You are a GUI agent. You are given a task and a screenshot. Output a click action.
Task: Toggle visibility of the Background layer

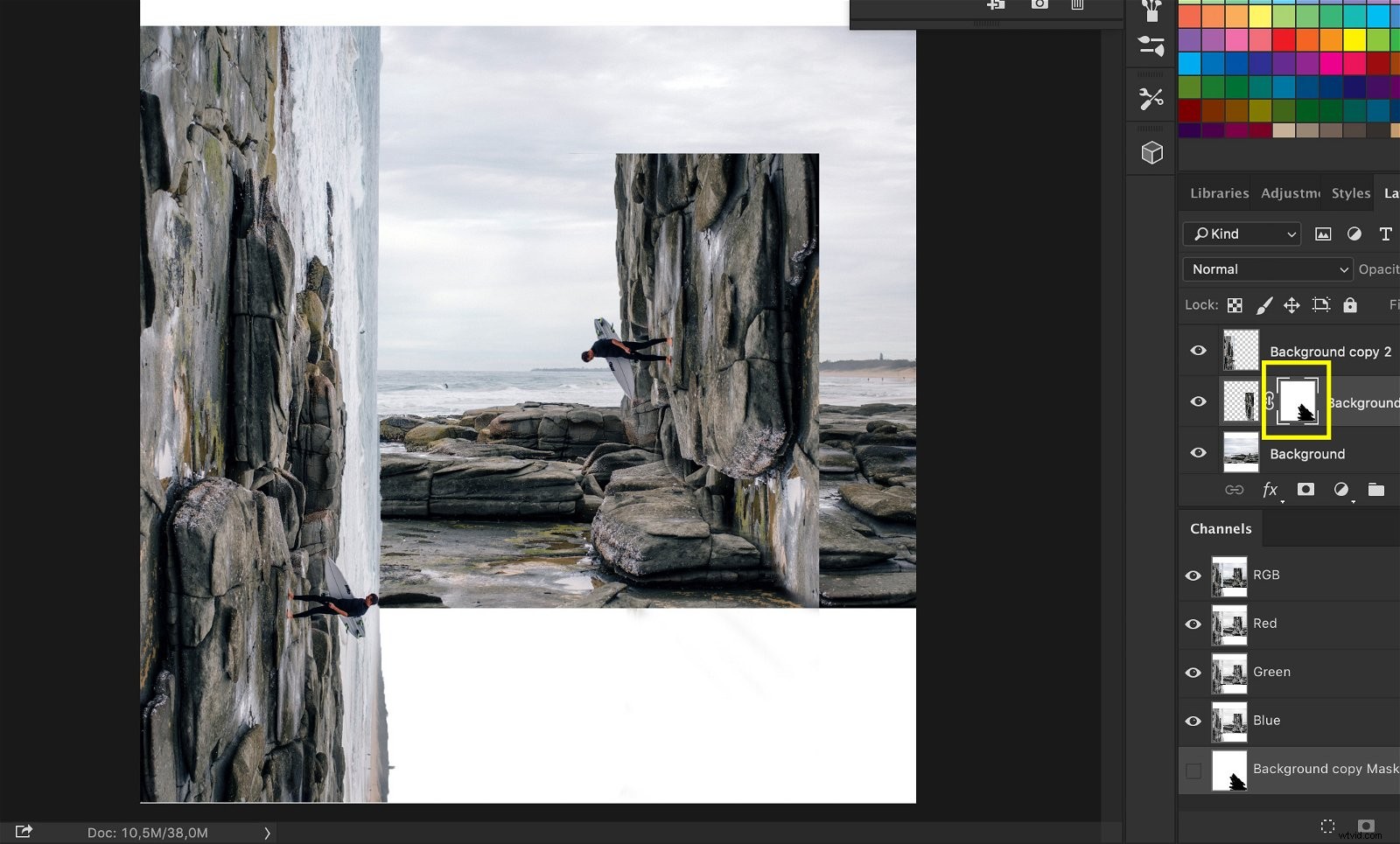[x=1199, y=453]
